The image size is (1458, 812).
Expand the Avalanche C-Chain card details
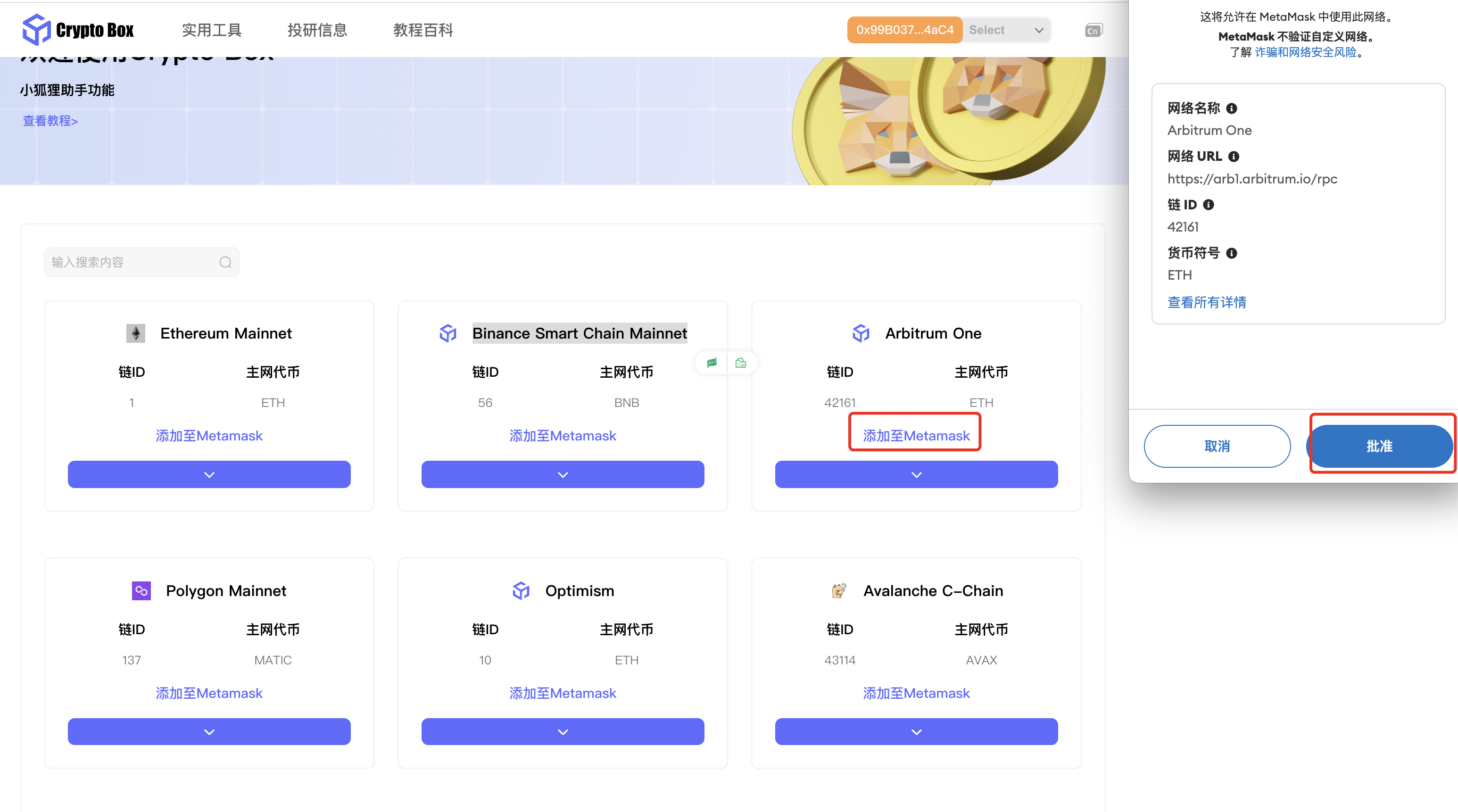(916, 732)
